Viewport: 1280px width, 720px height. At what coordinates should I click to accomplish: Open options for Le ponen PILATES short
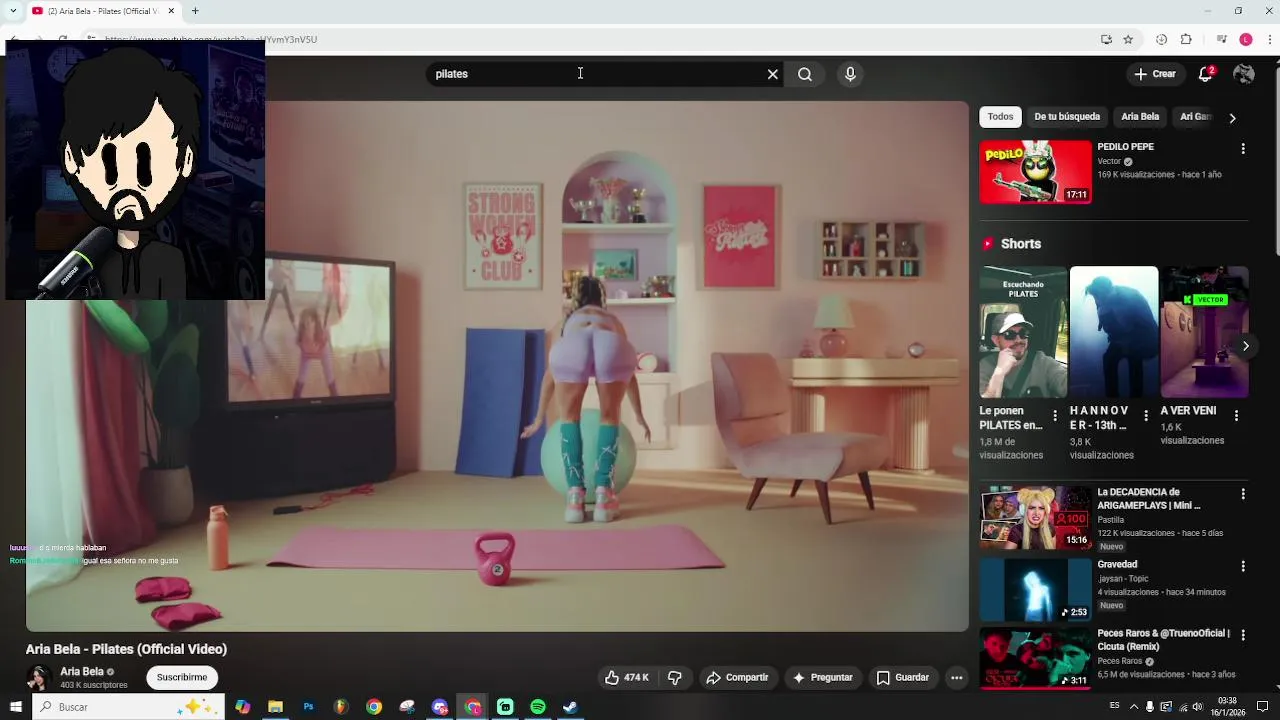(x=1054, y=415)
